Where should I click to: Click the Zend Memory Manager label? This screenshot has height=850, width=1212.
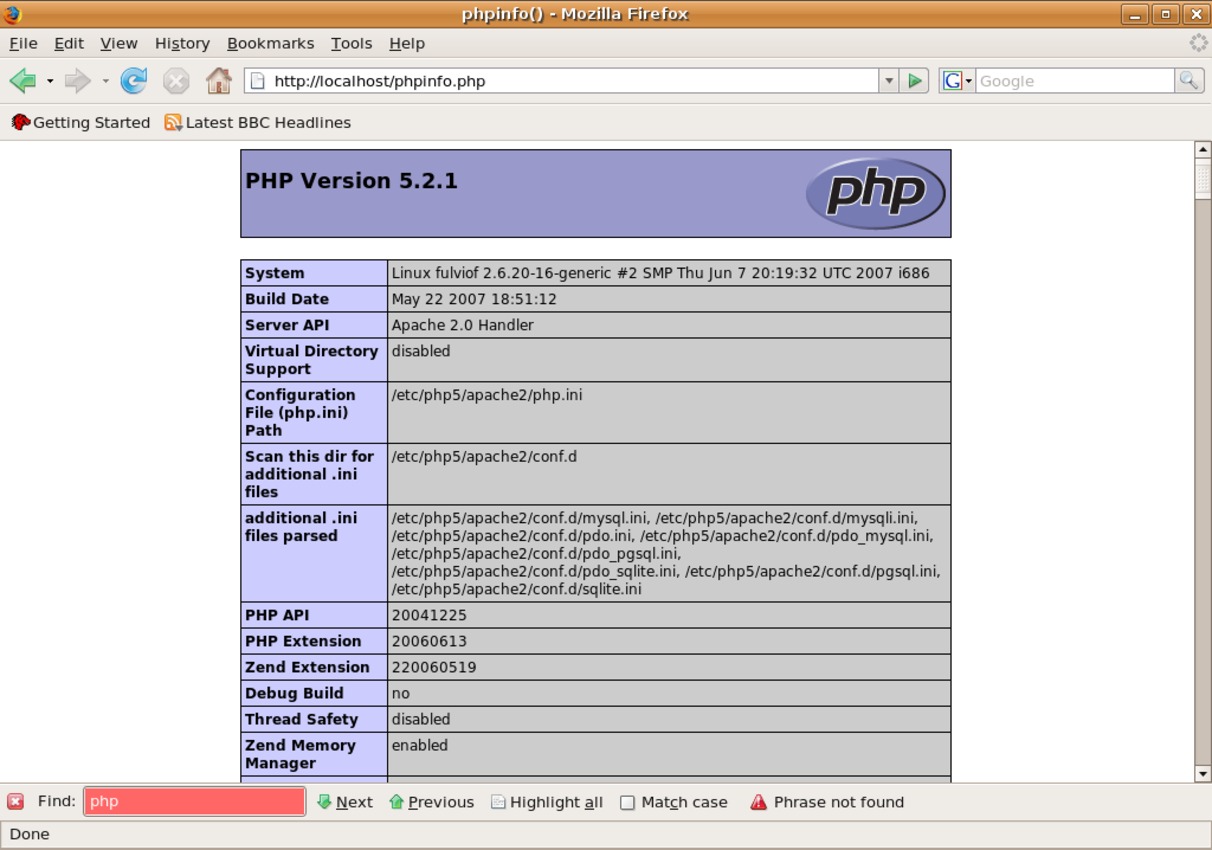click(x=300, y=754)
